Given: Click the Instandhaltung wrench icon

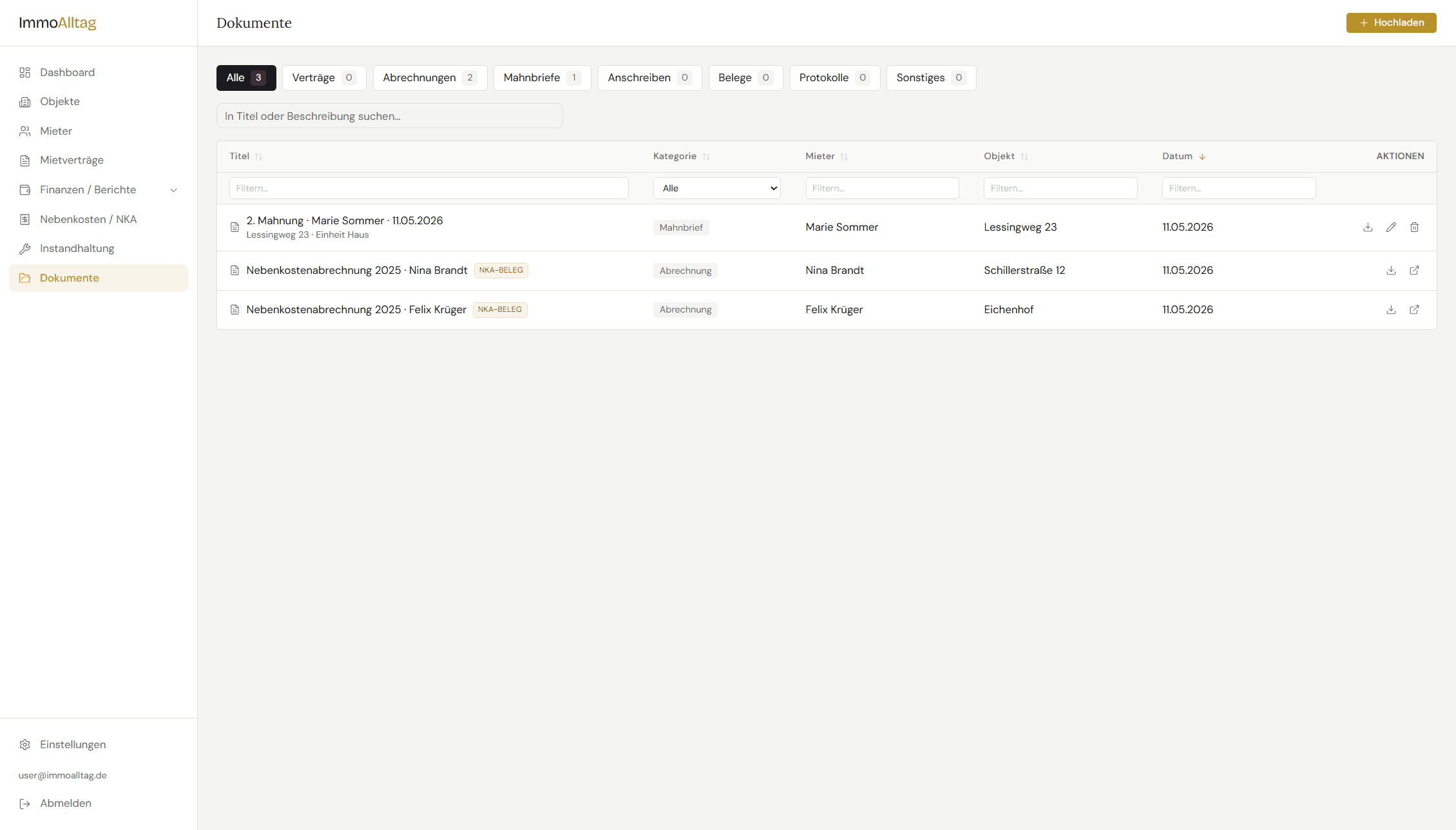Looking at the screenshot, I should 25,249.
